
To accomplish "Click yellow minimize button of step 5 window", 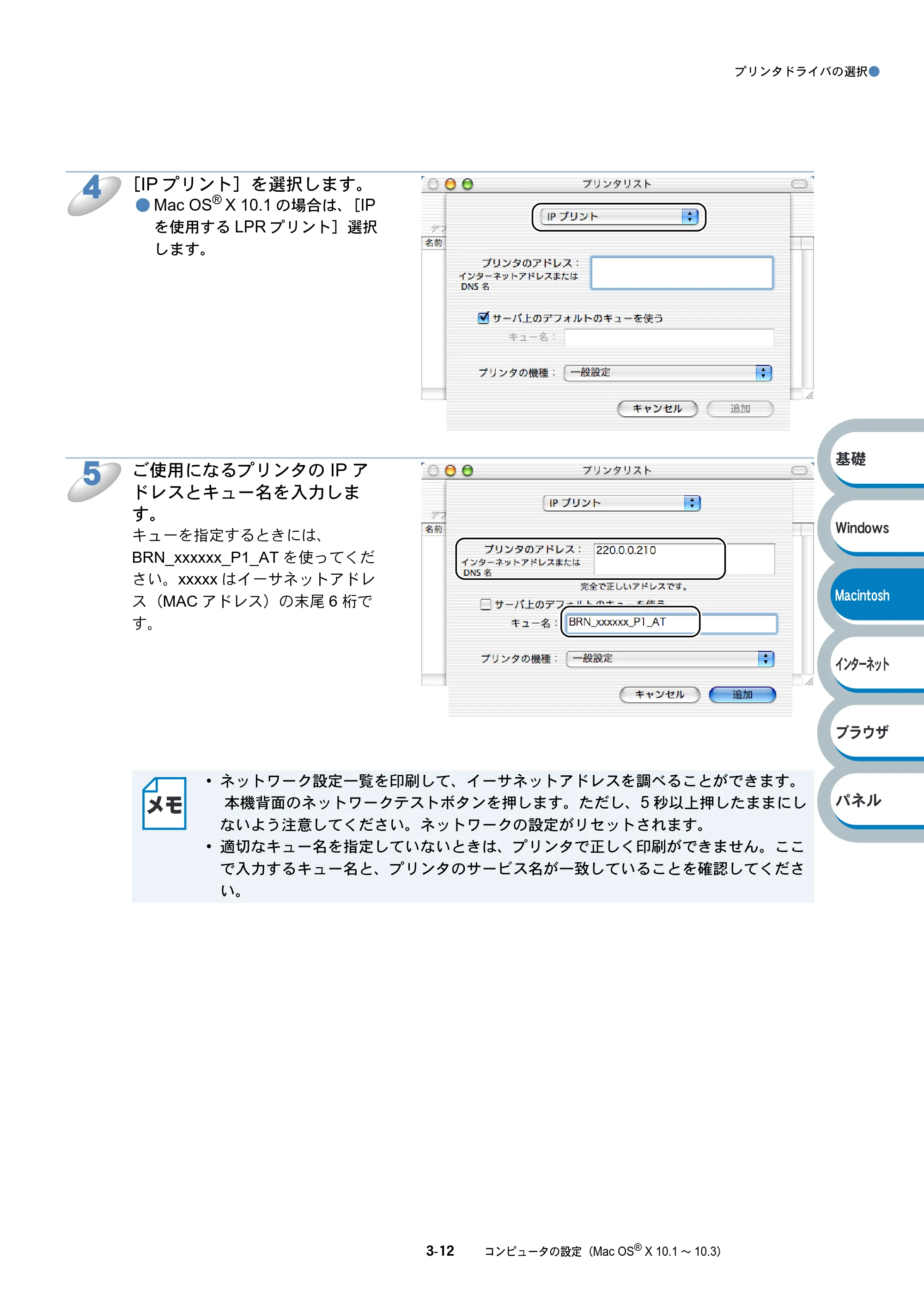I will (450, 470).
